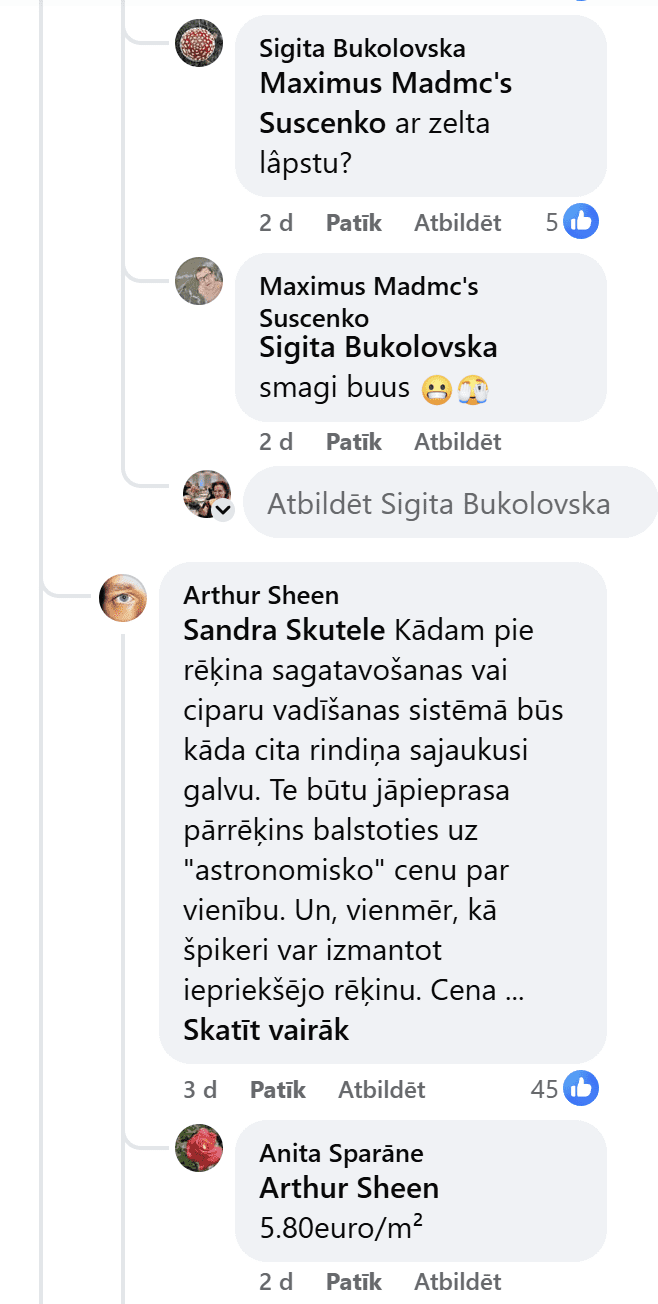
Task: Like Maximus Madmc's Suscenko's reply with Patīk
Action: [354, 442]
